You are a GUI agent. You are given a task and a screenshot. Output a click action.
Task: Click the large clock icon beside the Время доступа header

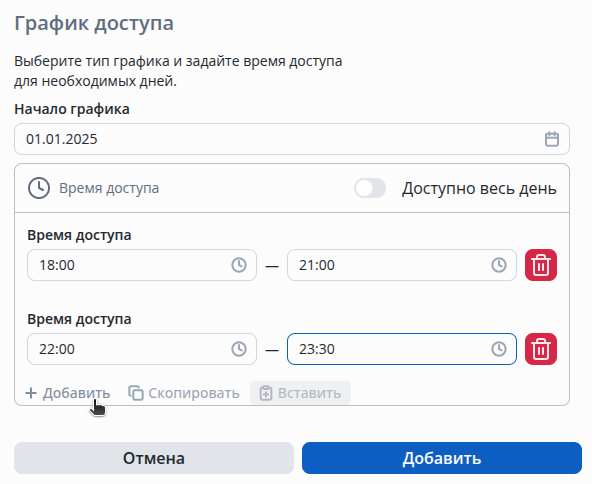point(39,188)
